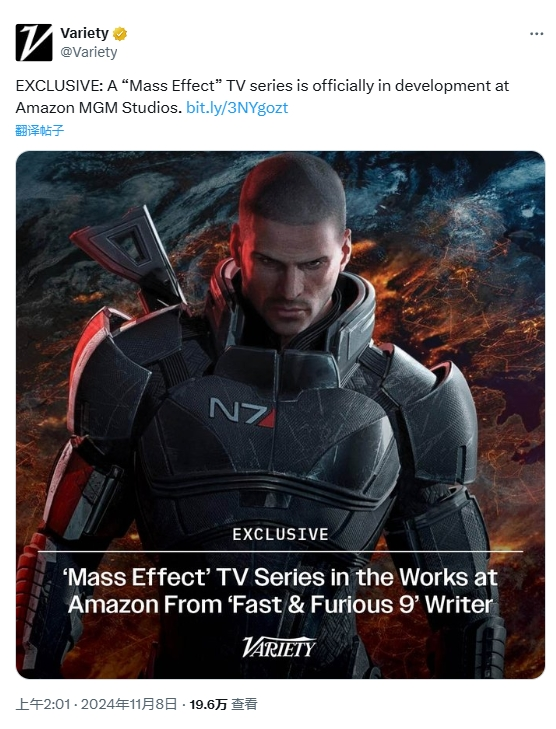This screenshot has width=556, height=729.
Task: Open the Variety display name profile link
Action: (84, 33)
